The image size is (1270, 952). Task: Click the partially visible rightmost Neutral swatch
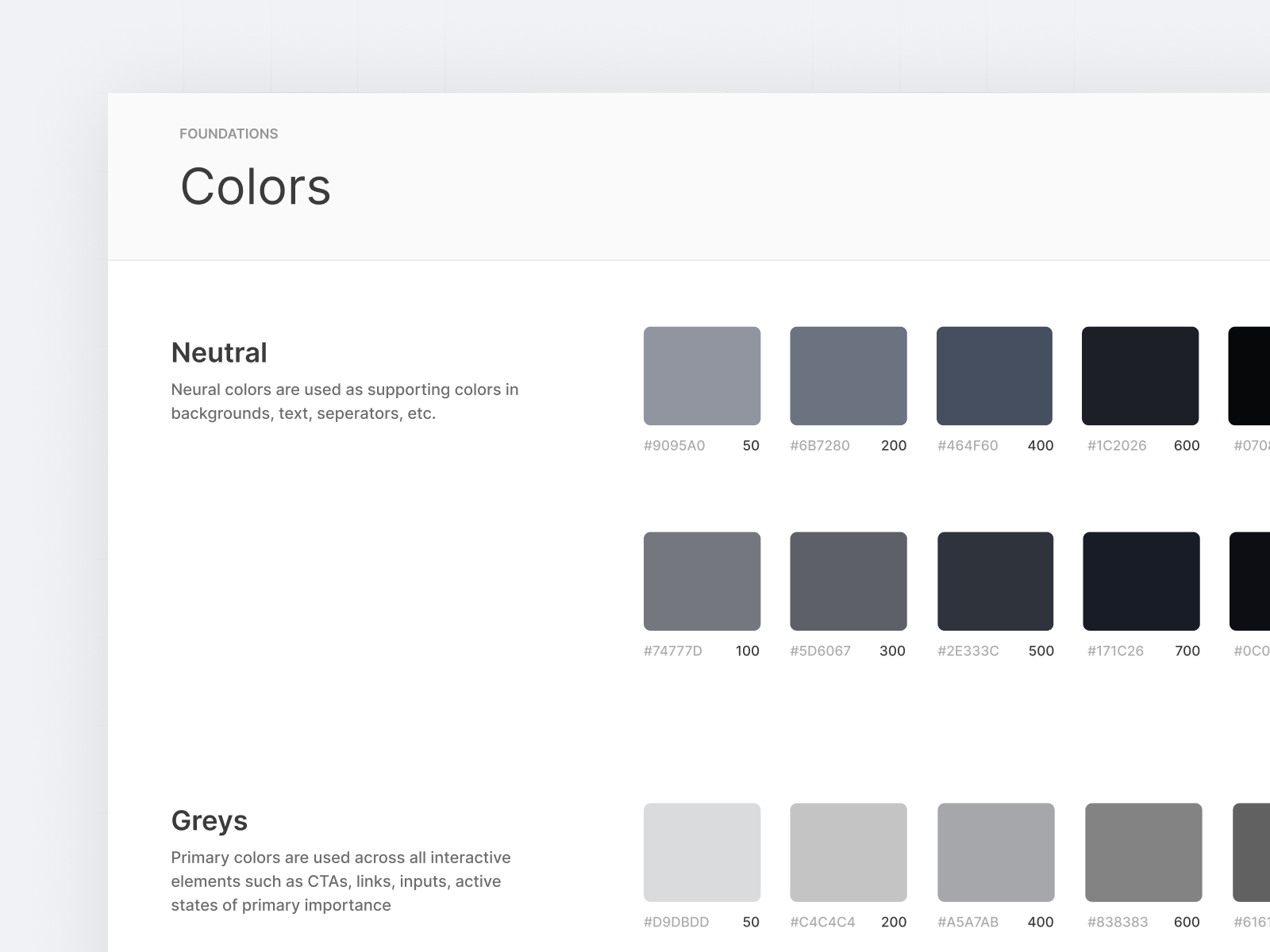[1254, 375]
